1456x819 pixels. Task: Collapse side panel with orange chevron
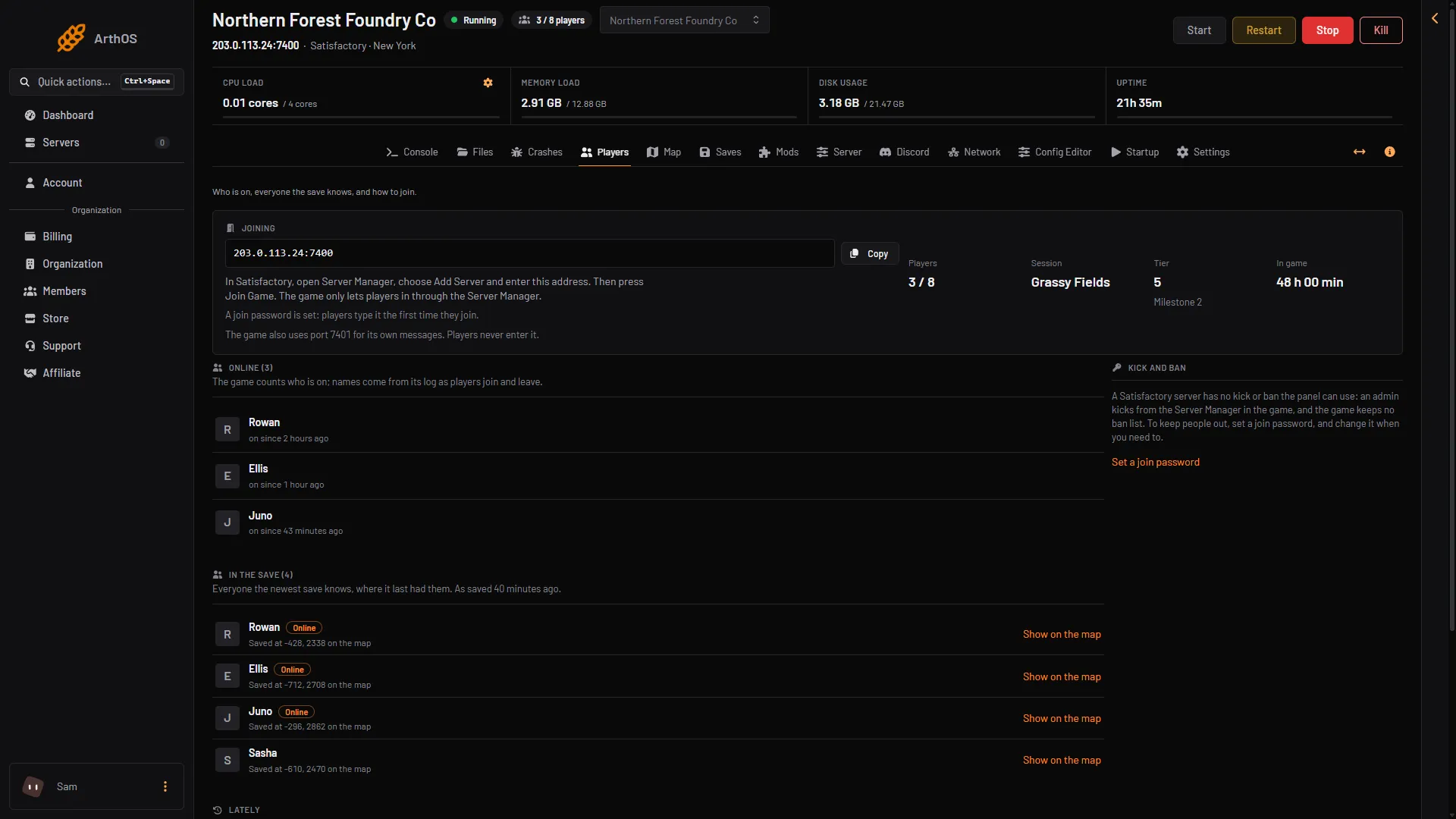pyautogui.click(x=1435, y=18)
